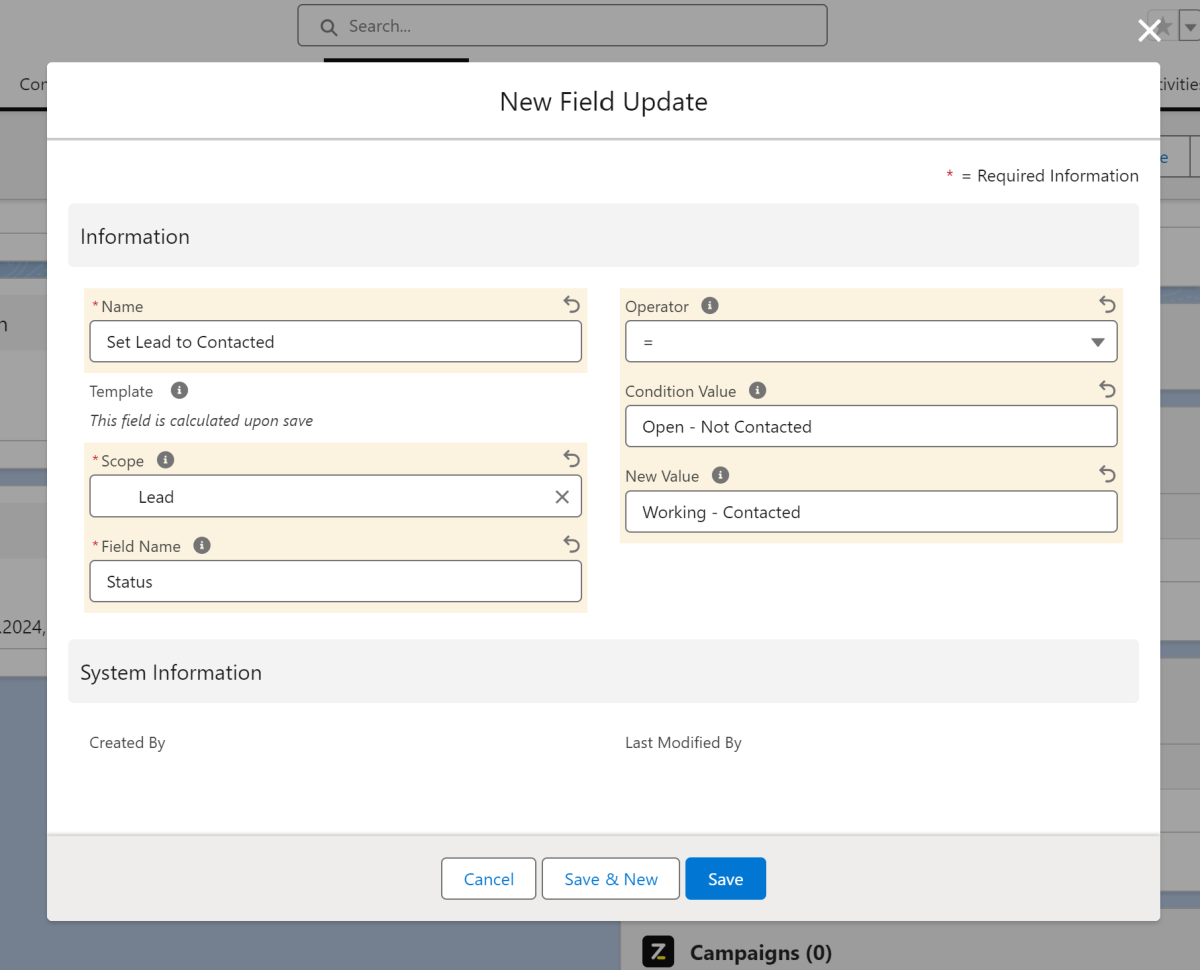Click the undo icon beside Field Name
This screenshot has width=1200, height=970.
tap(571, 544)
